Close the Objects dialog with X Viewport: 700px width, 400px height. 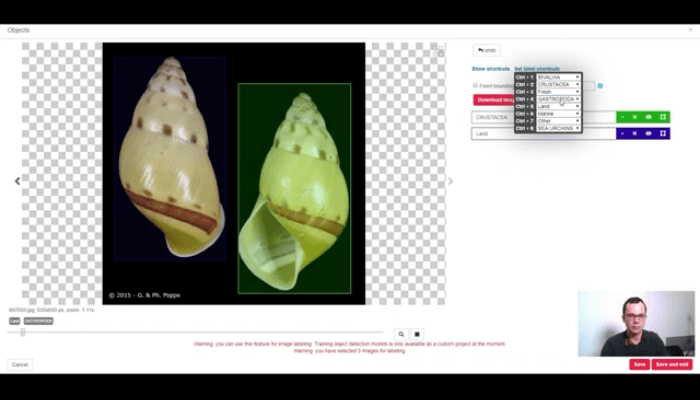[x=691, y=30]
